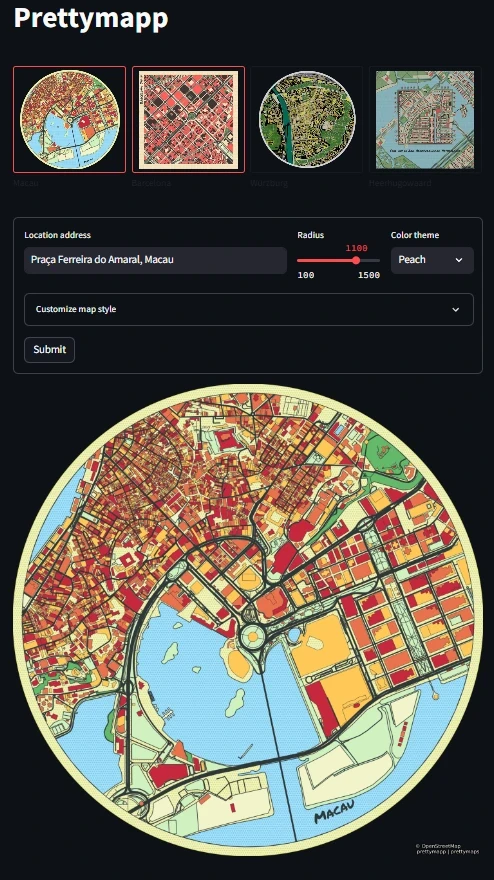The image size is (494, 880).
Task: Click the MACAU handwritten label on the map
Action: 335,812
